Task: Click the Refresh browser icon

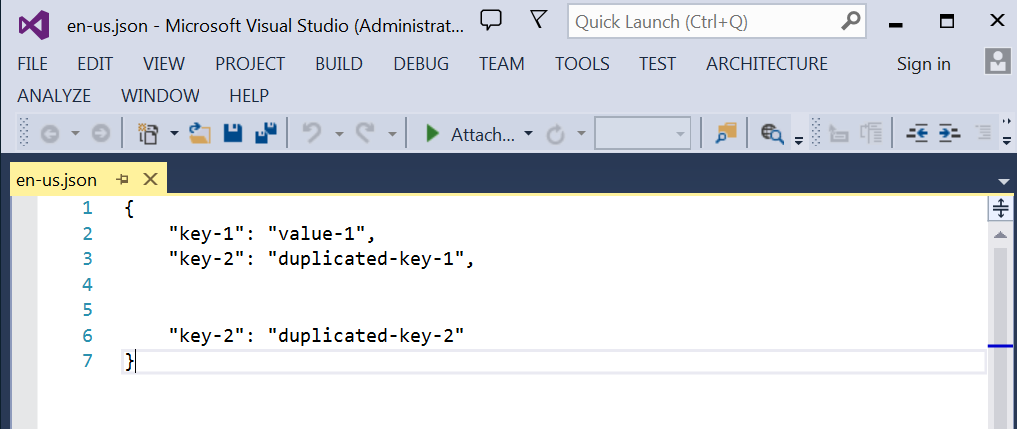Action: point(556,134)
